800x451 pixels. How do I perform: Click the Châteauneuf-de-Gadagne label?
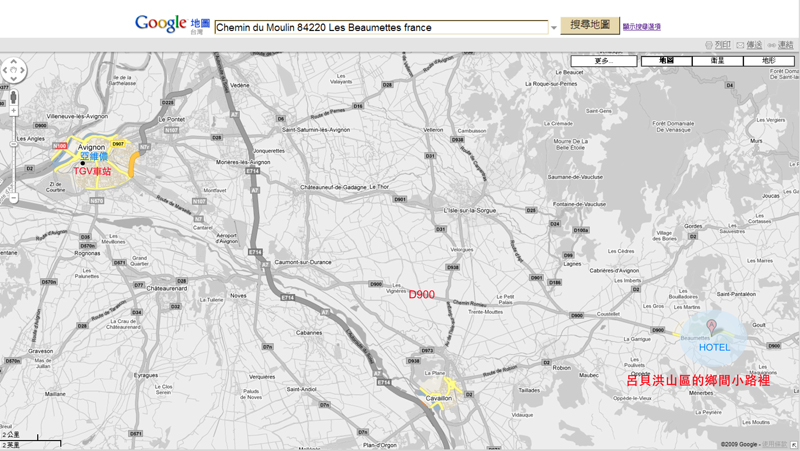coord(333,187)
